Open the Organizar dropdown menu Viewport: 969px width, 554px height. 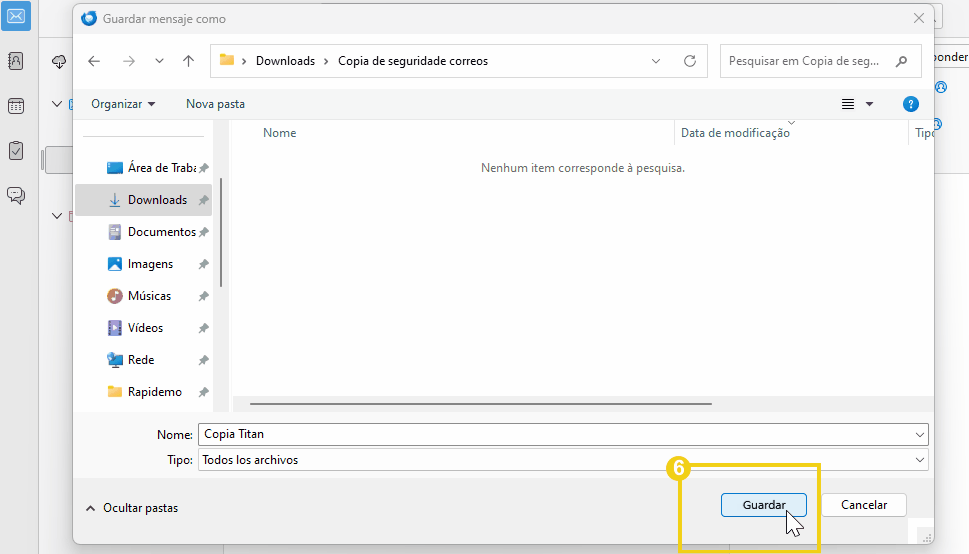coord(123,104)
